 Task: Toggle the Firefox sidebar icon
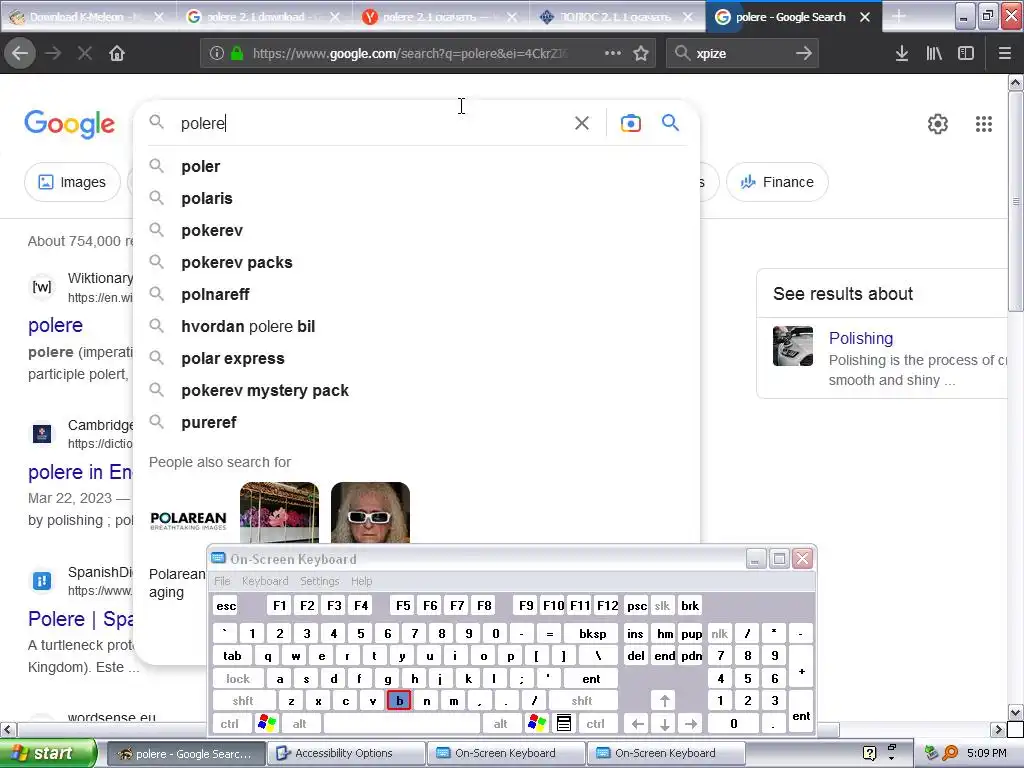(x=966, y=53)
